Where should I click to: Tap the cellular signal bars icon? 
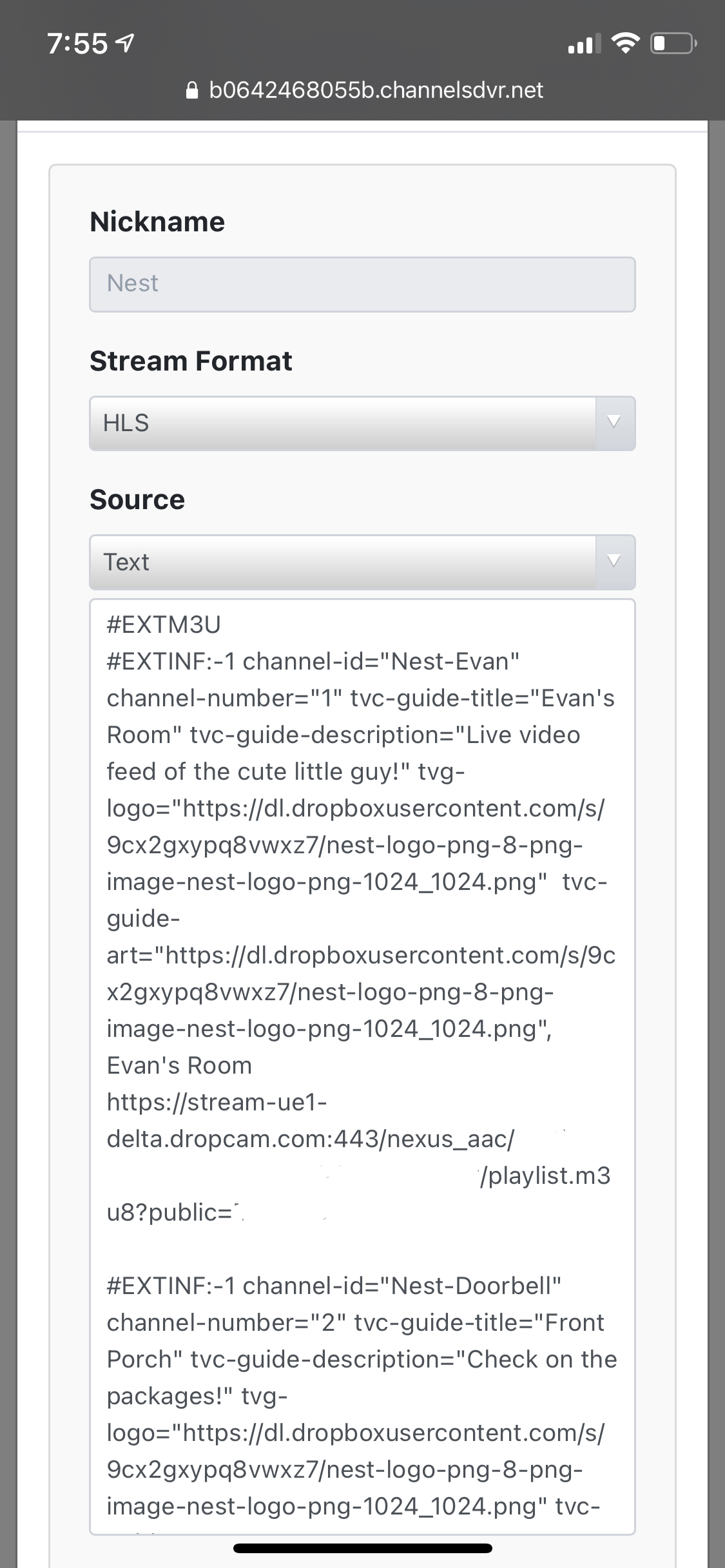click(583, 44)
